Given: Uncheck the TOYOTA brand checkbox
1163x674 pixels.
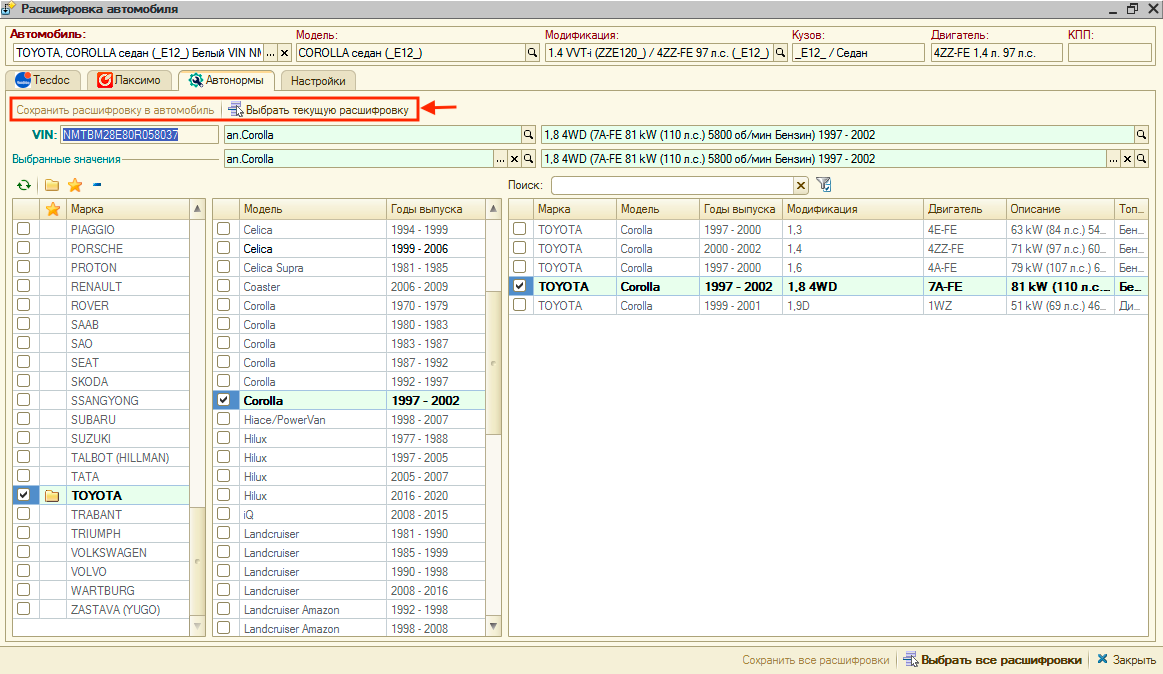Looking at the screenshot, I should click(x=24, y=495).
